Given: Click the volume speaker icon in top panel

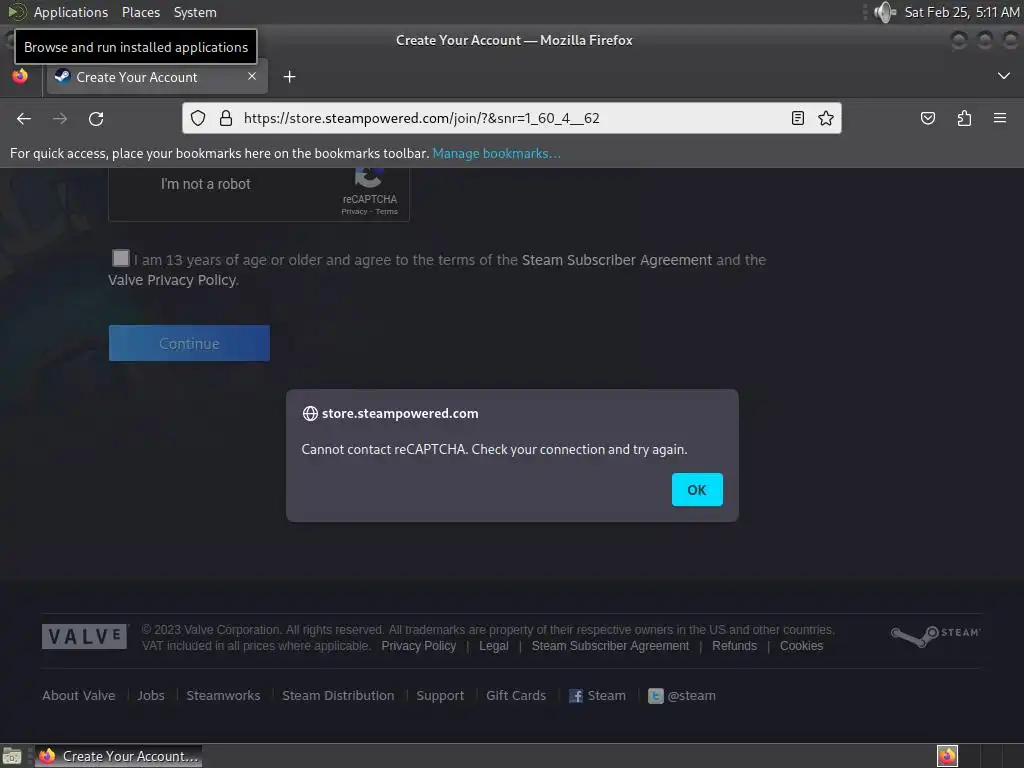Looking at the screenshot, I should pos(885,12).
